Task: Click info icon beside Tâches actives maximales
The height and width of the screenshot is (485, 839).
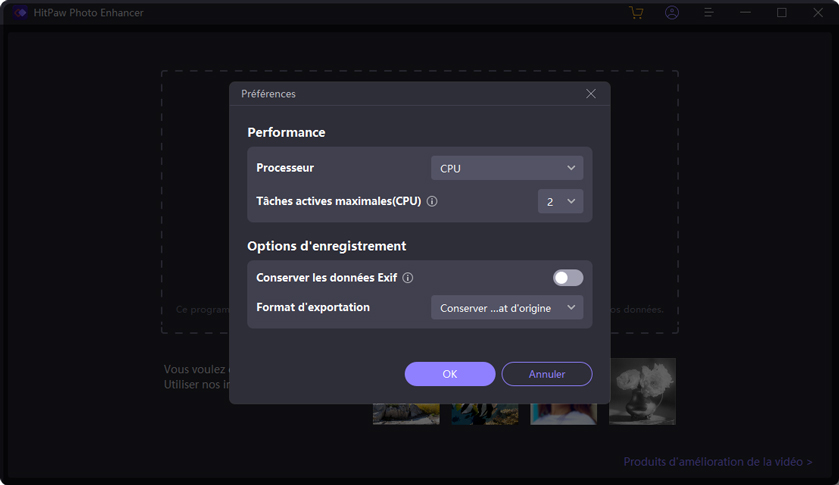Action: 432,201
